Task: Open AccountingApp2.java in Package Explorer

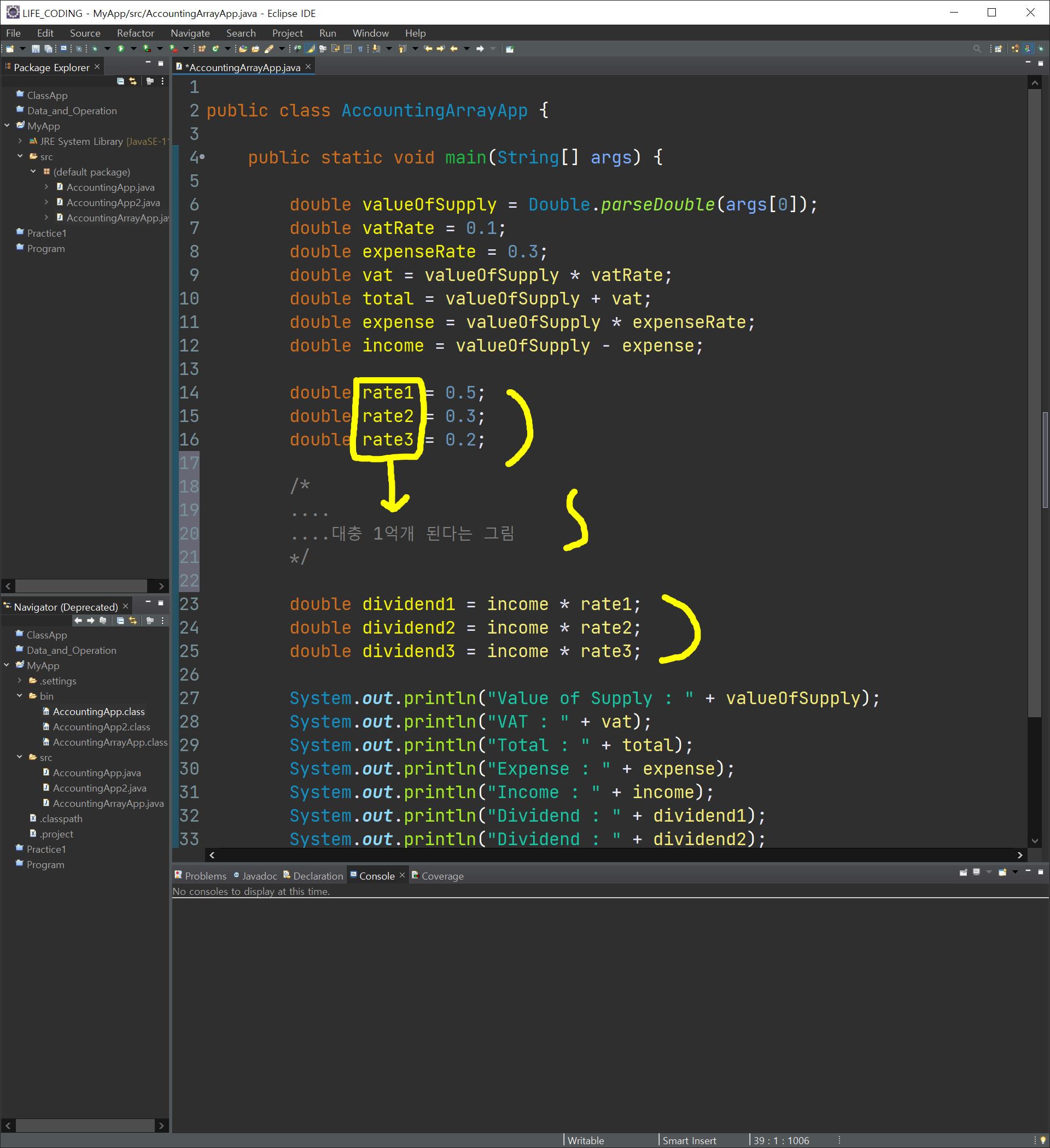Action: tap(113, 203)
